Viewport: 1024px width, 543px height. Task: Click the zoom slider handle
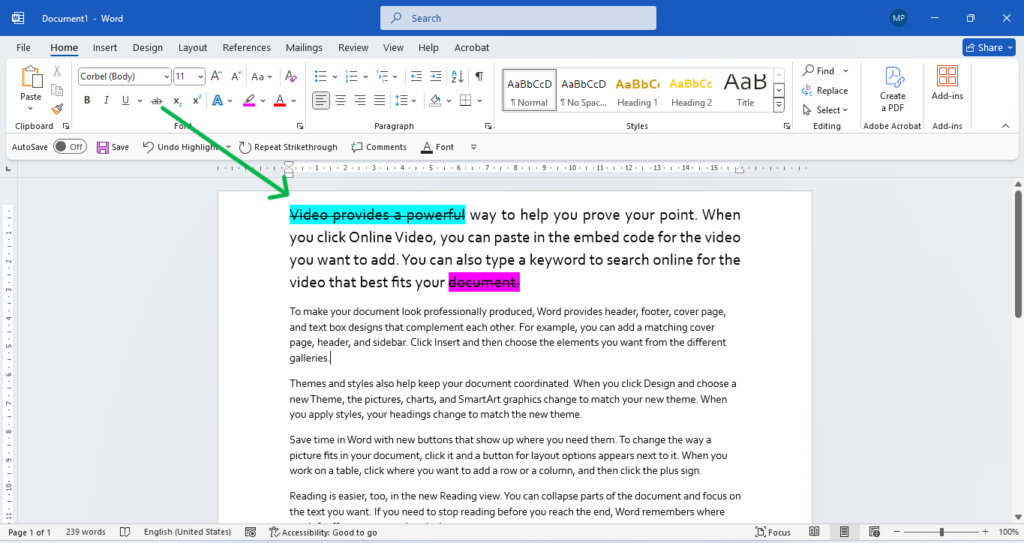click(x=941, y=532)
